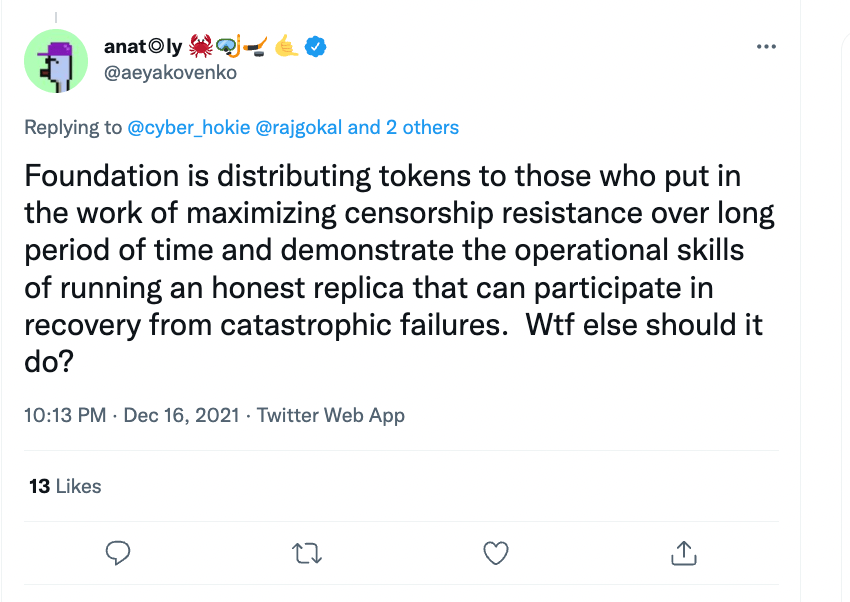Open the pixel-art profile avatar
Screen dimensions: 850x602
pos(57,61)
